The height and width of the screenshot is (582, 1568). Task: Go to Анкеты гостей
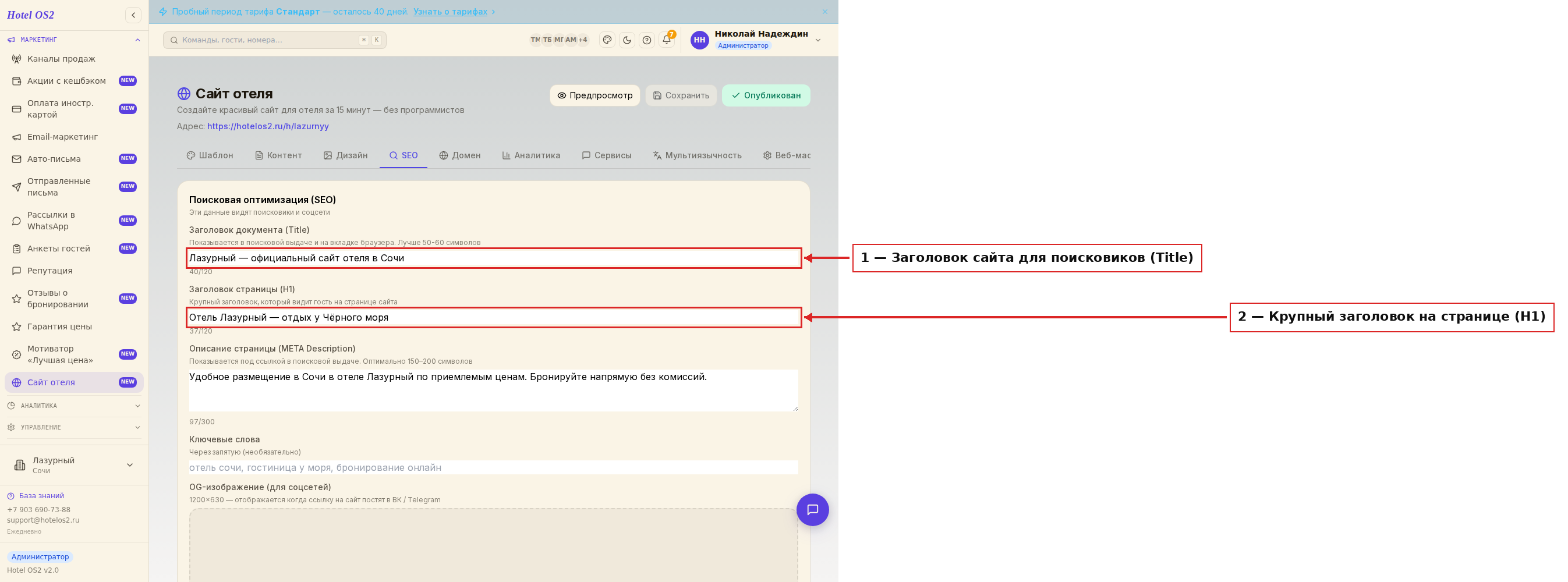point(75,249)
